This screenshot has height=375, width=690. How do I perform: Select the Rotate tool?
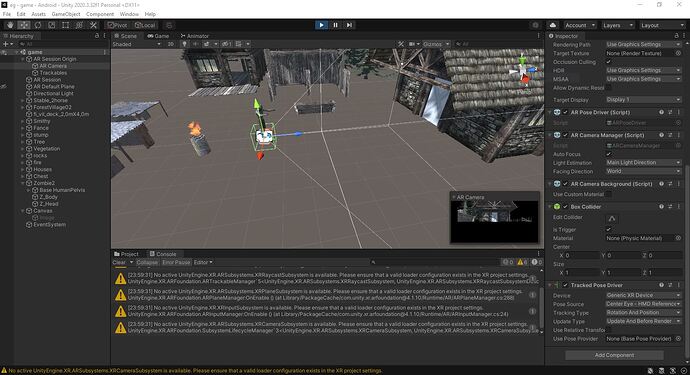37,25
